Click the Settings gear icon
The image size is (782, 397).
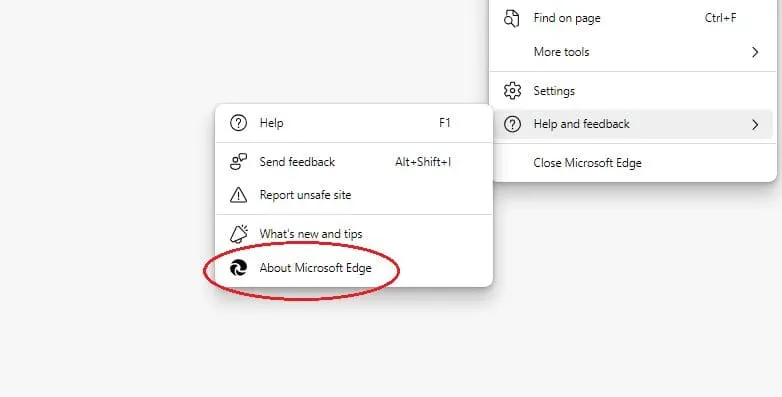512,91
